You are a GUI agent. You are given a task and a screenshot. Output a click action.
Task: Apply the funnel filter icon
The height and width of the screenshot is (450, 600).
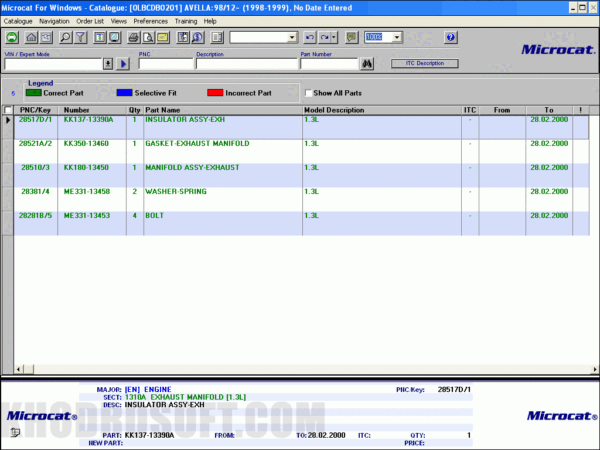point(80,37)
